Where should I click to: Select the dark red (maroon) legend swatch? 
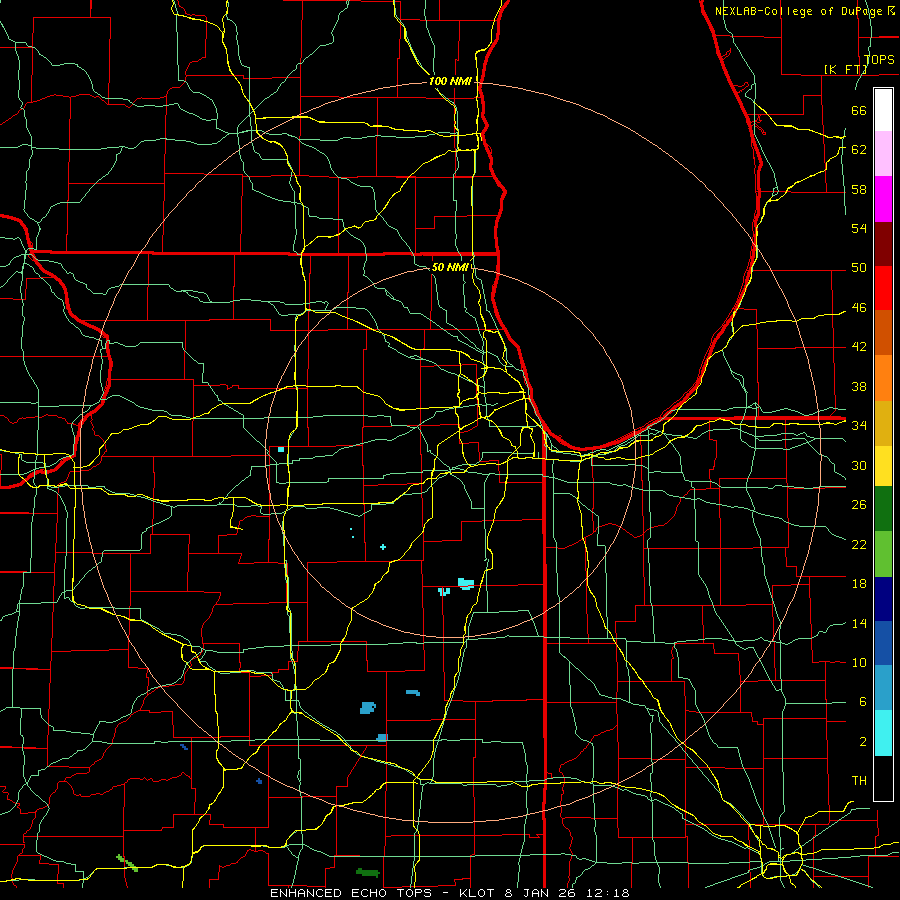tap(883, 244)
